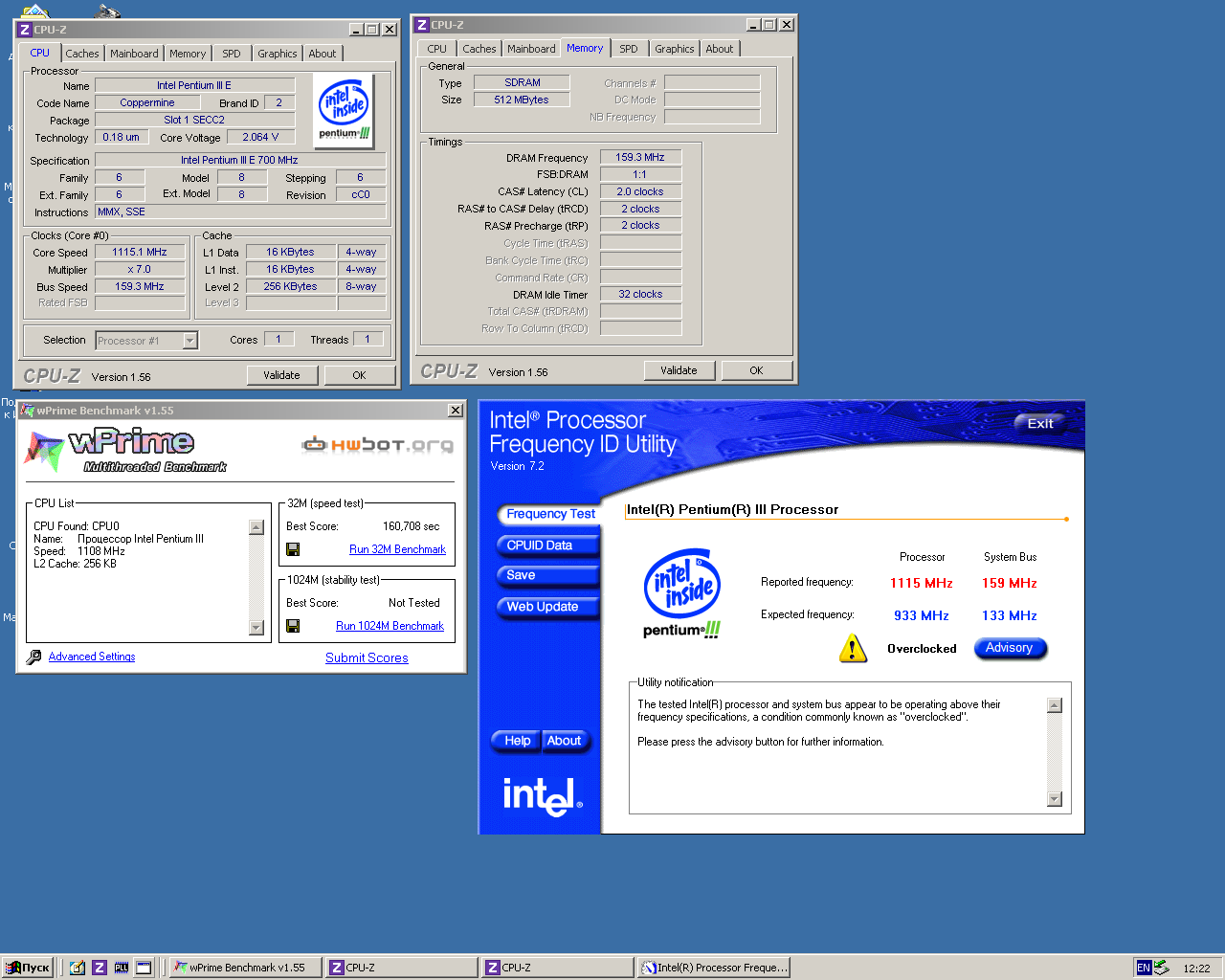Click the 12:22 clock in the system tray

point(1196,969)
